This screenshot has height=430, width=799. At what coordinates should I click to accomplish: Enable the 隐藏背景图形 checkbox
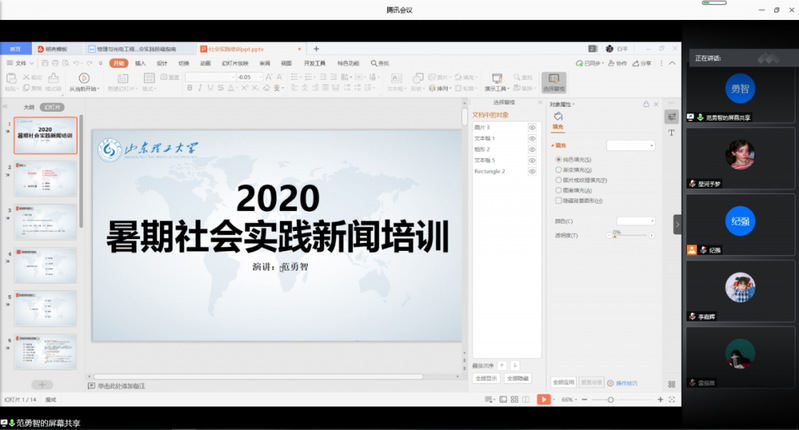558,199
